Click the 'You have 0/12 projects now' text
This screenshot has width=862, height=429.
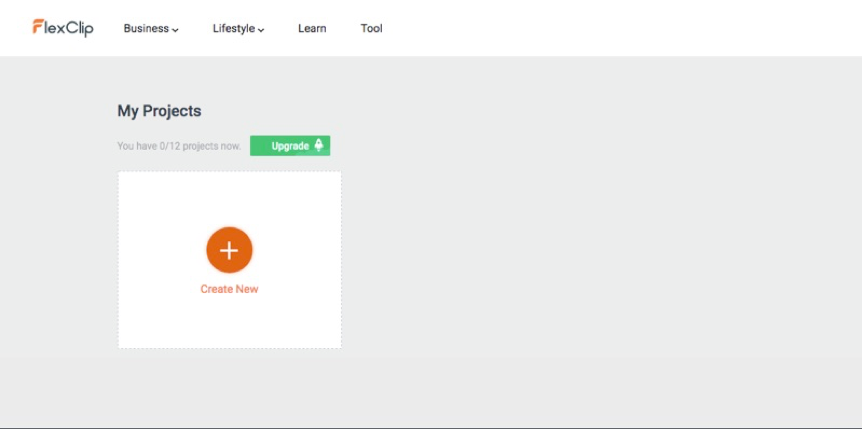[x=179, y=146]
